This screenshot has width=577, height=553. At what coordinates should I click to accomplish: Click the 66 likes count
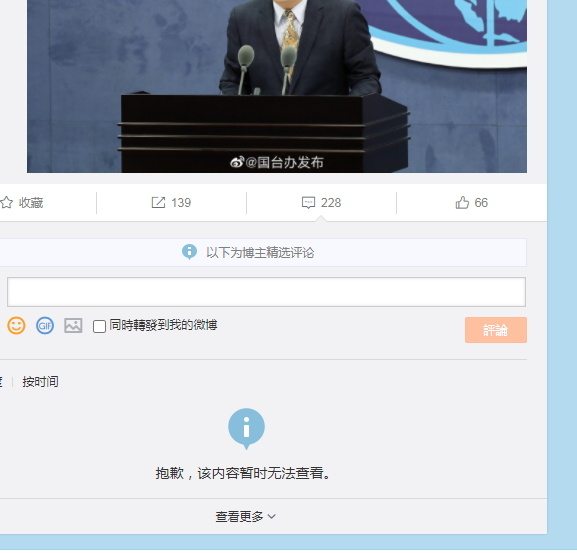(x=481, y=203)
